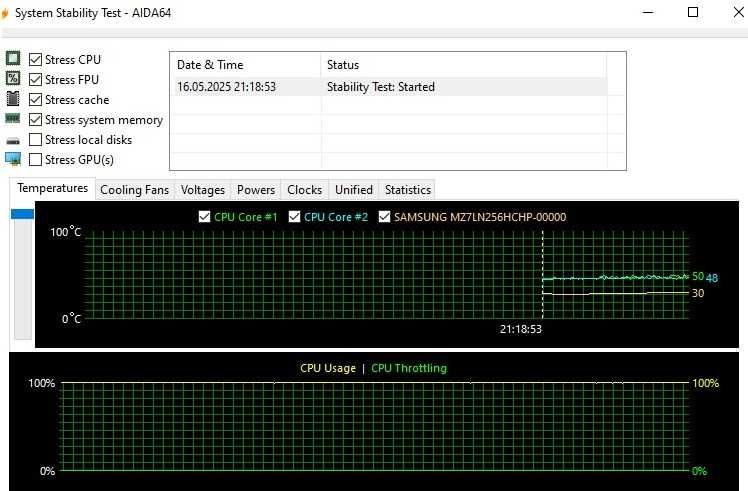Close the System Stability Test window
This screenshot has height=491, width=748.
[x=738, y=12]
